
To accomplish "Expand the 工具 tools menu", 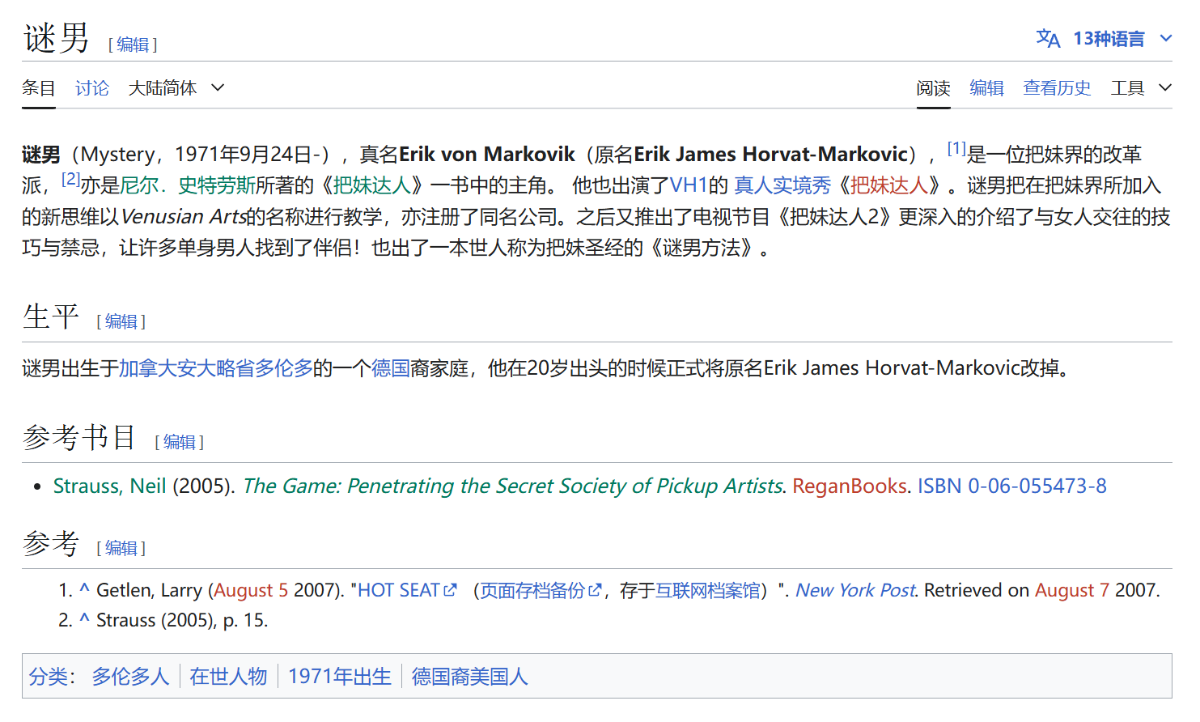I will pos(1141,88).
